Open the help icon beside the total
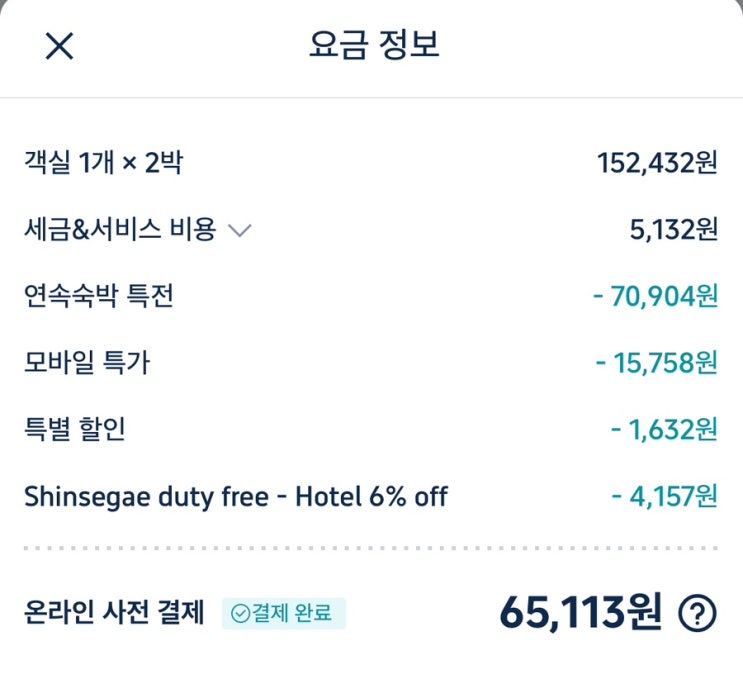 697,613
